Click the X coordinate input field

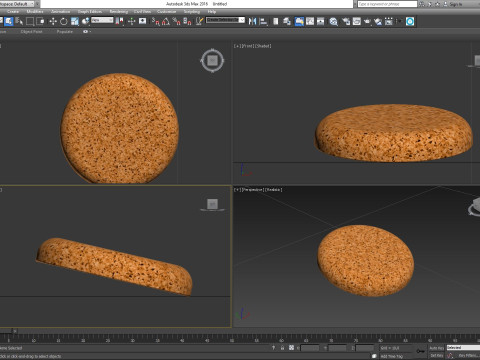(310, 348)
